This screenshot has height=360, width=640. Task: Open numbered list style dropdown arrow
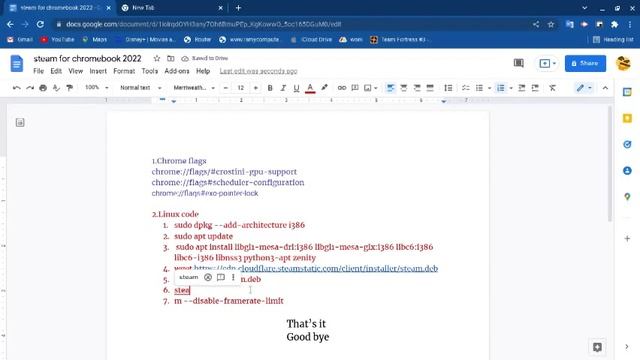(511, 88)
